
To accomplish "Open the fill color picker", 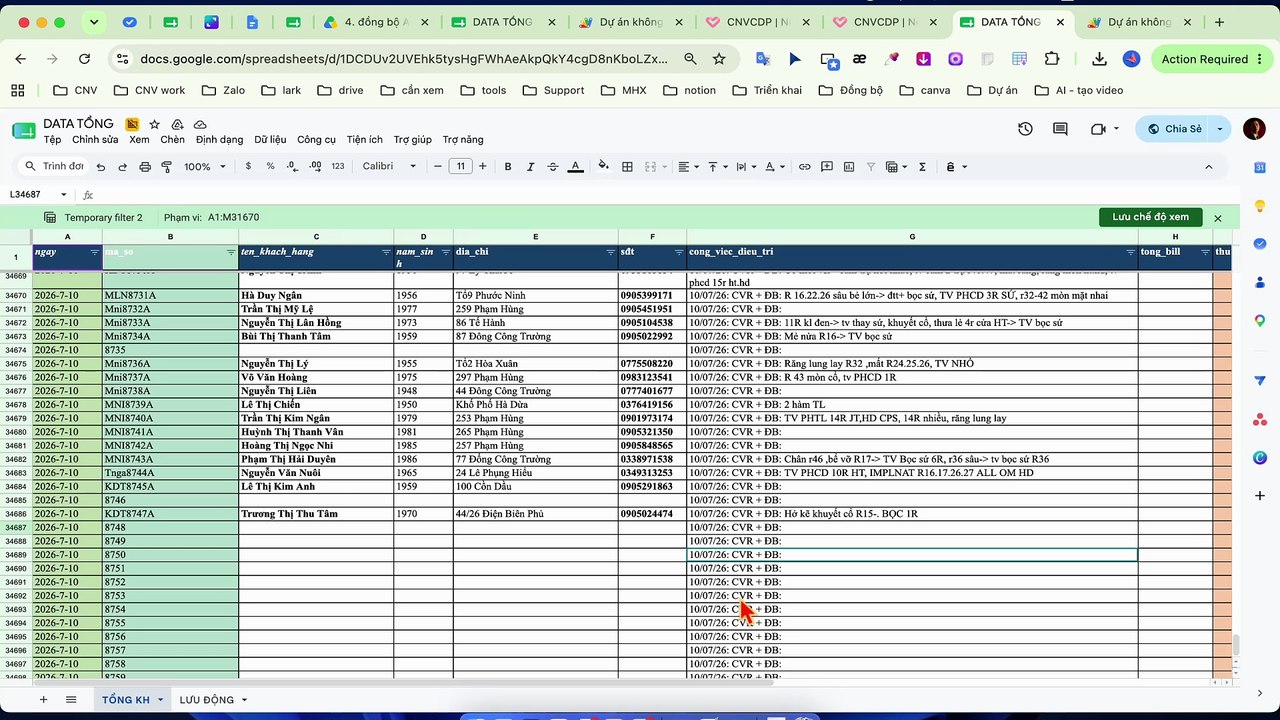I will [603, 167].
